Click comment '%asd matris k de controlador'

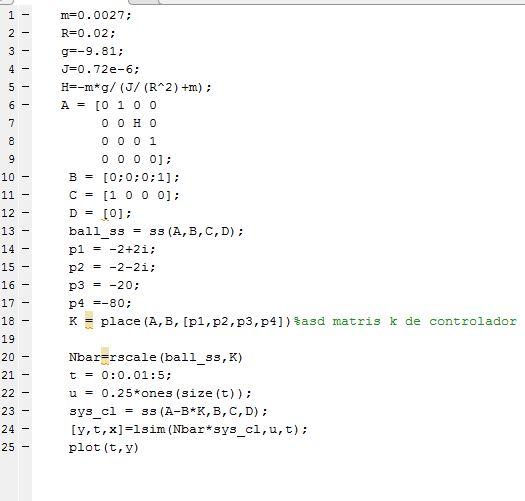pos(405,321)
